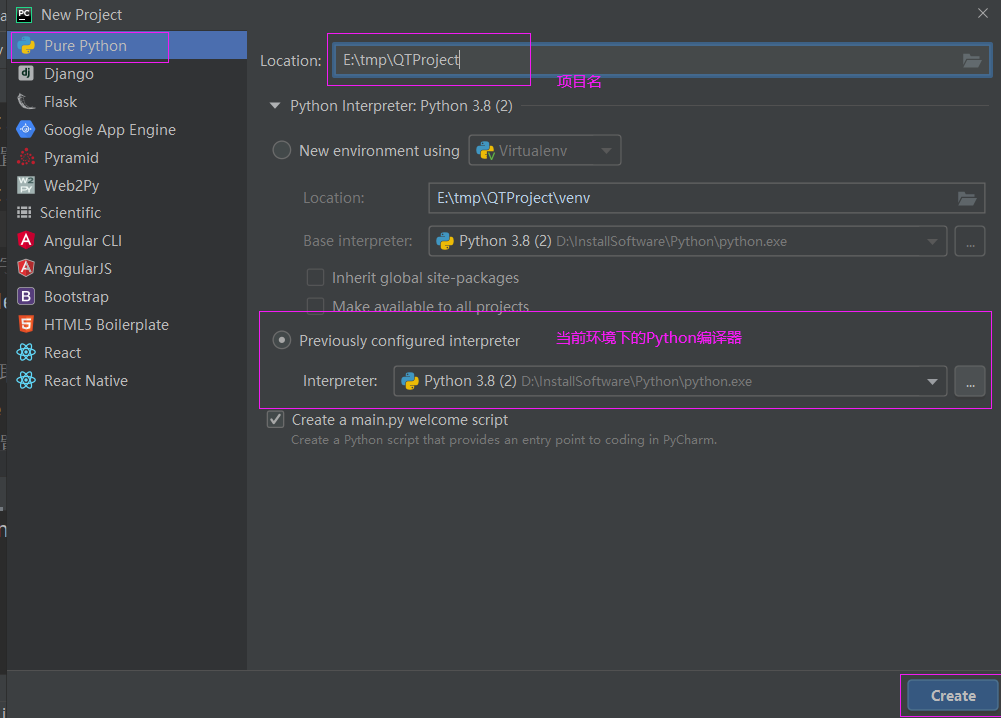1001x718 pixels.
Task: Select Previously configured interpreter radio button
Action: tap(282, 340)
